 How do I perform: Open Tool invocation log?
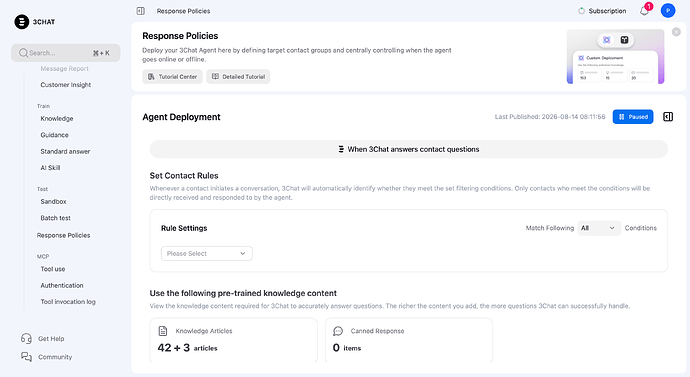click(x=68, y=302)
